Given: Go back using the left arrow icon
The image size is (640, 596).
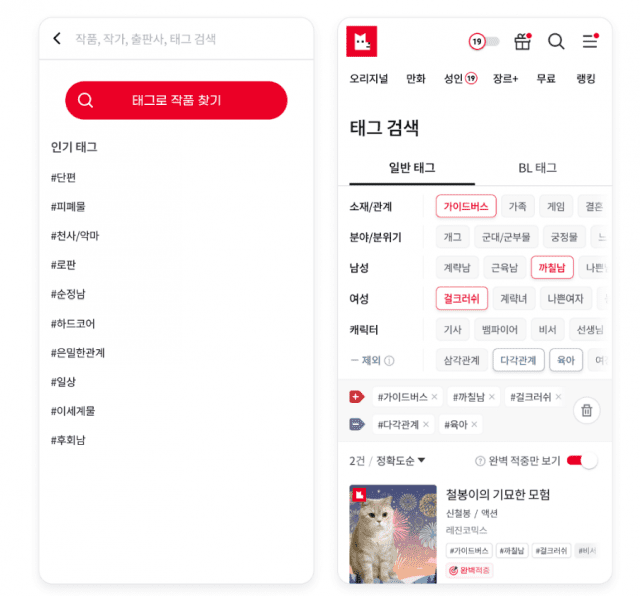Looking at the screenshot, I should click(57, 39).
